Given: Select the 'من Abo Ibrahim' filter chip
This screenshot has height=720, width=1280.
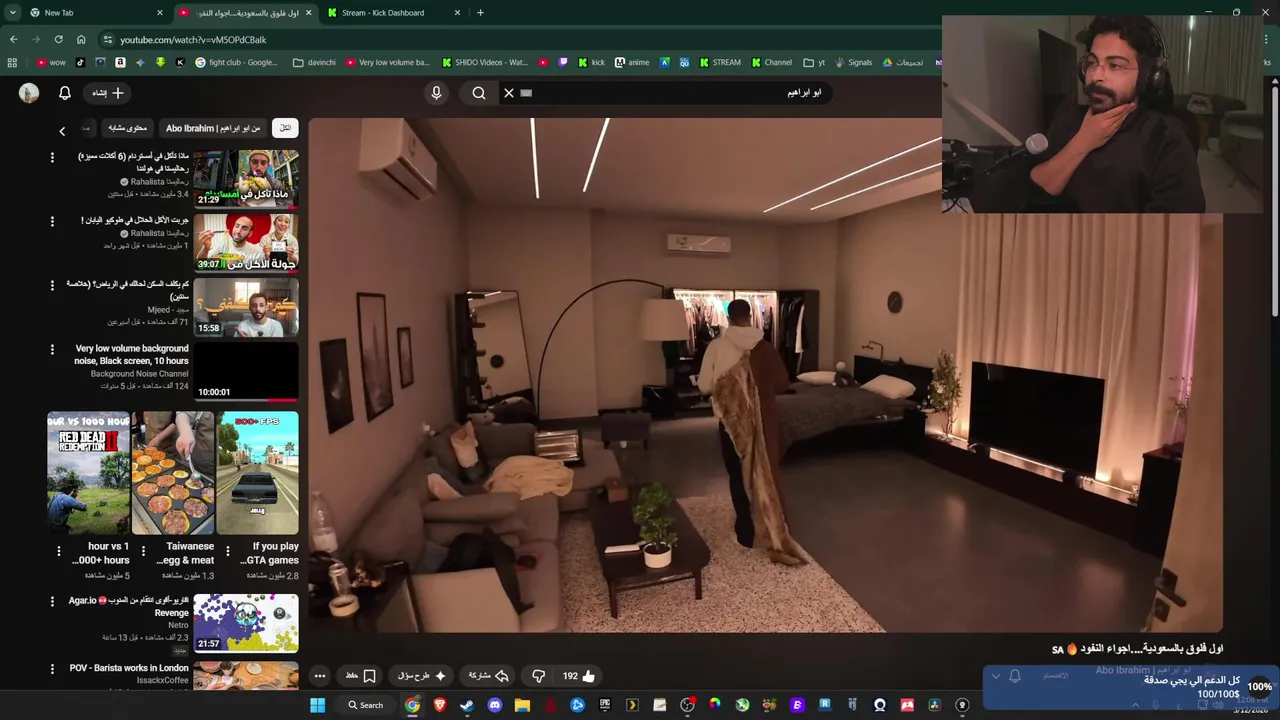Looking at the screenshot, I should [213, 128].
